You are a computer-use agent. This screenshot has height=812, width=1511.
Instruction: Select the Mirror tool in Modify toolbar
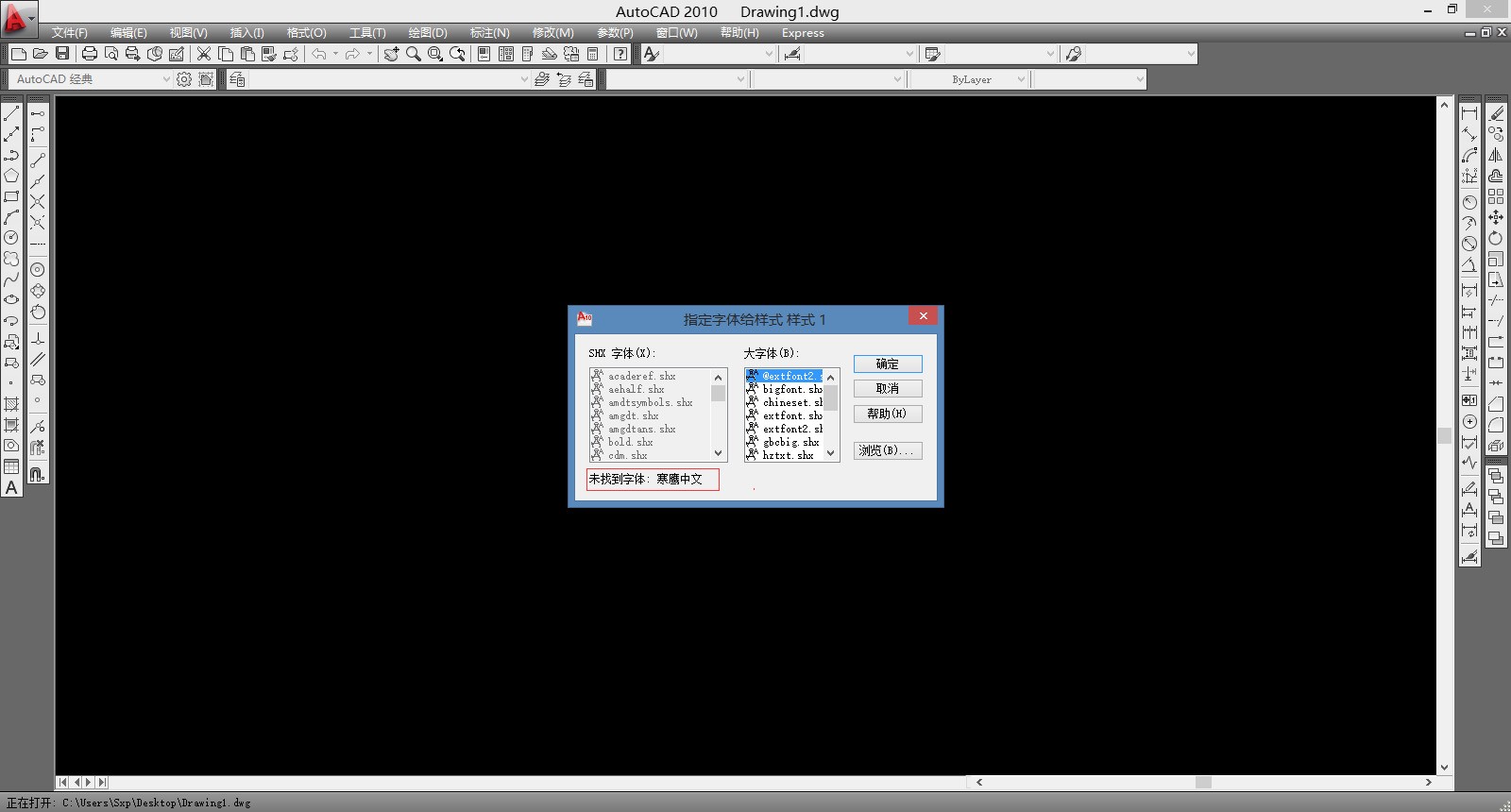[1496, 155]
